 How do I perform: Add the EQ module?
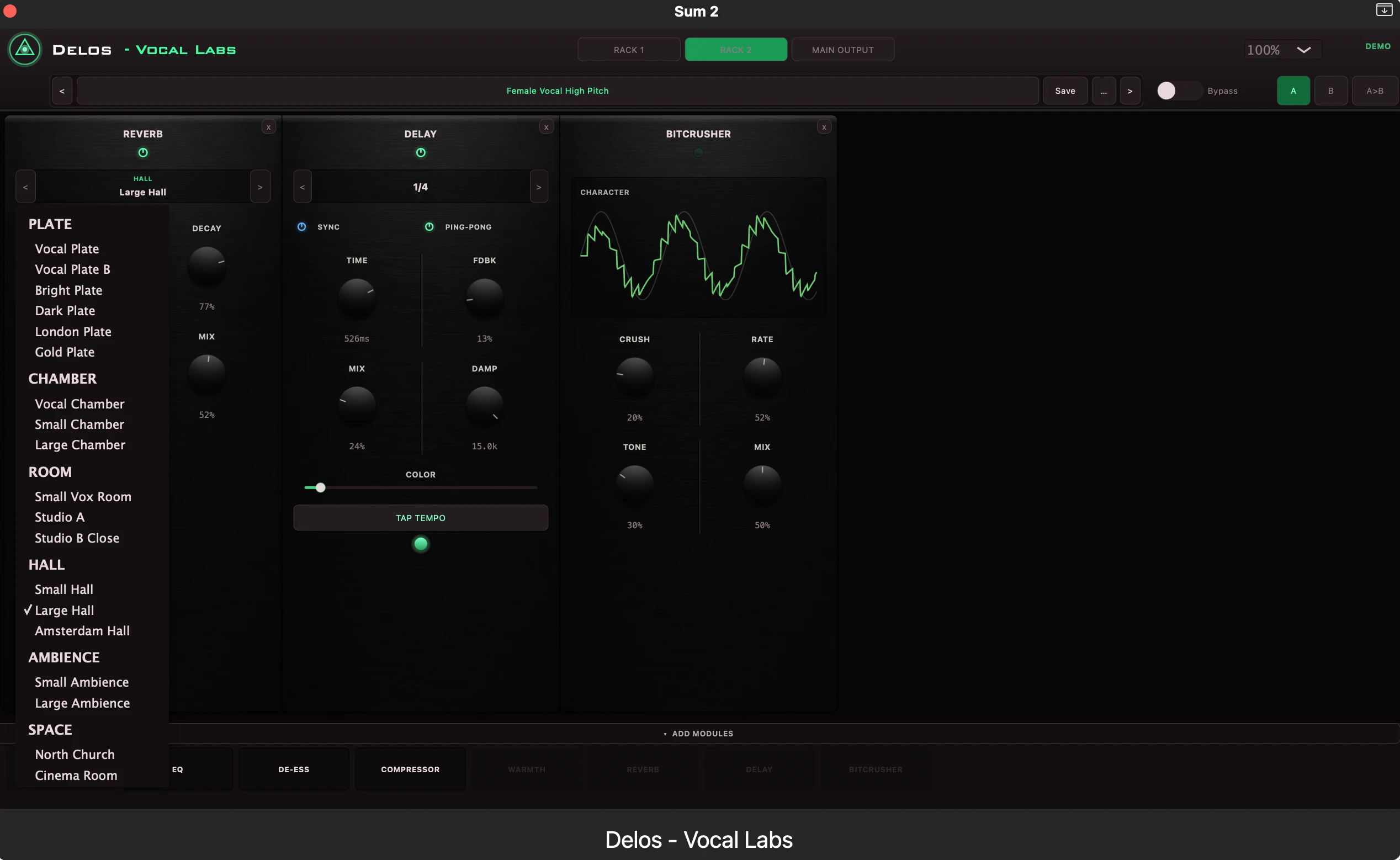(x=178, y=769)
